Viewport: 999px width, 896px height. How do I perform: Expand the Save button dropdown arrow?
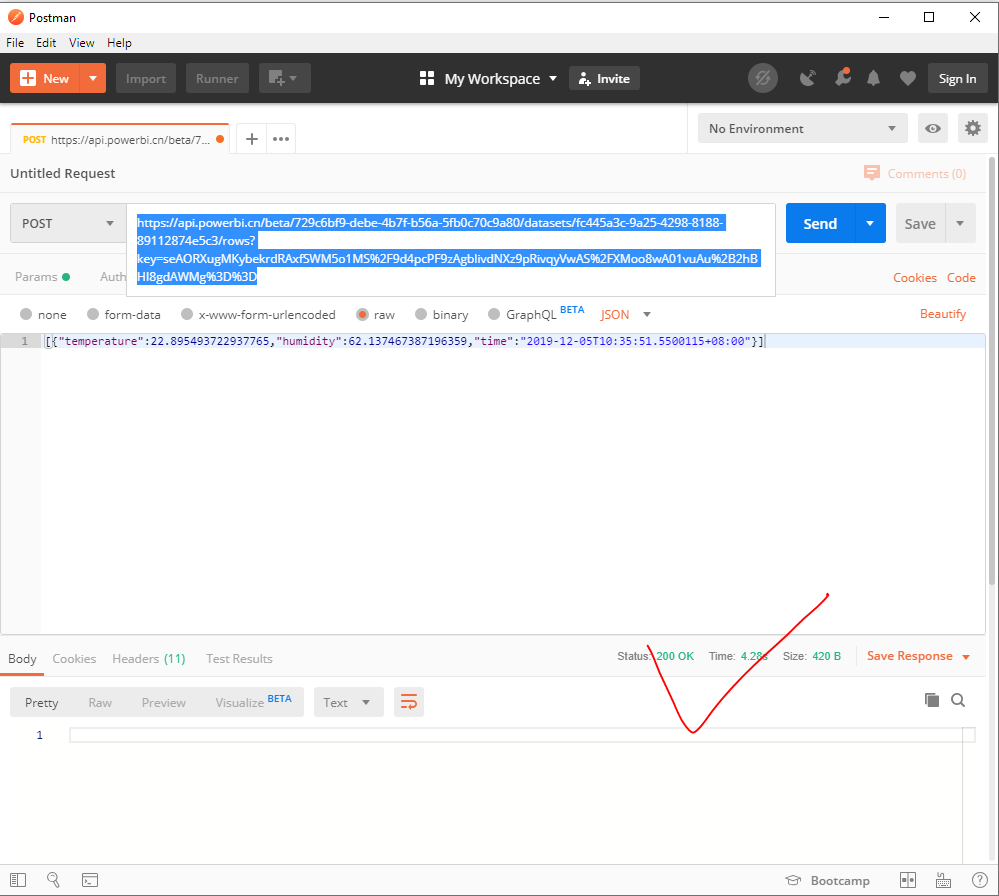960,223
